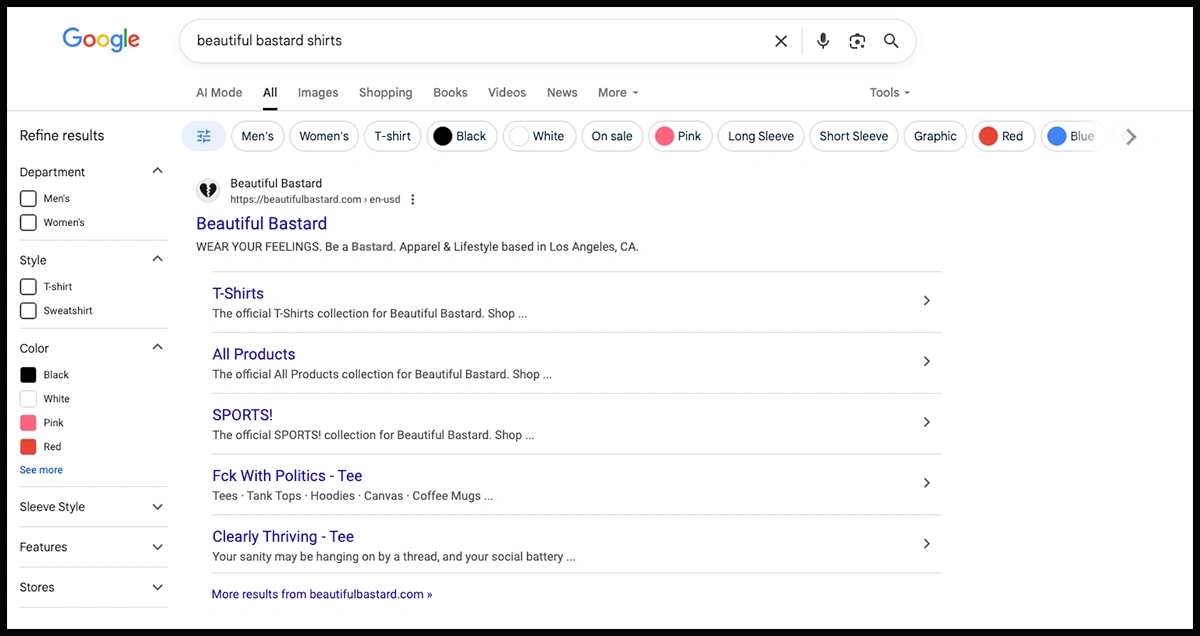Image resolution: width=1200 pixels, height=636 pixels.
Task: Click into the search input field
Action: 470,41
